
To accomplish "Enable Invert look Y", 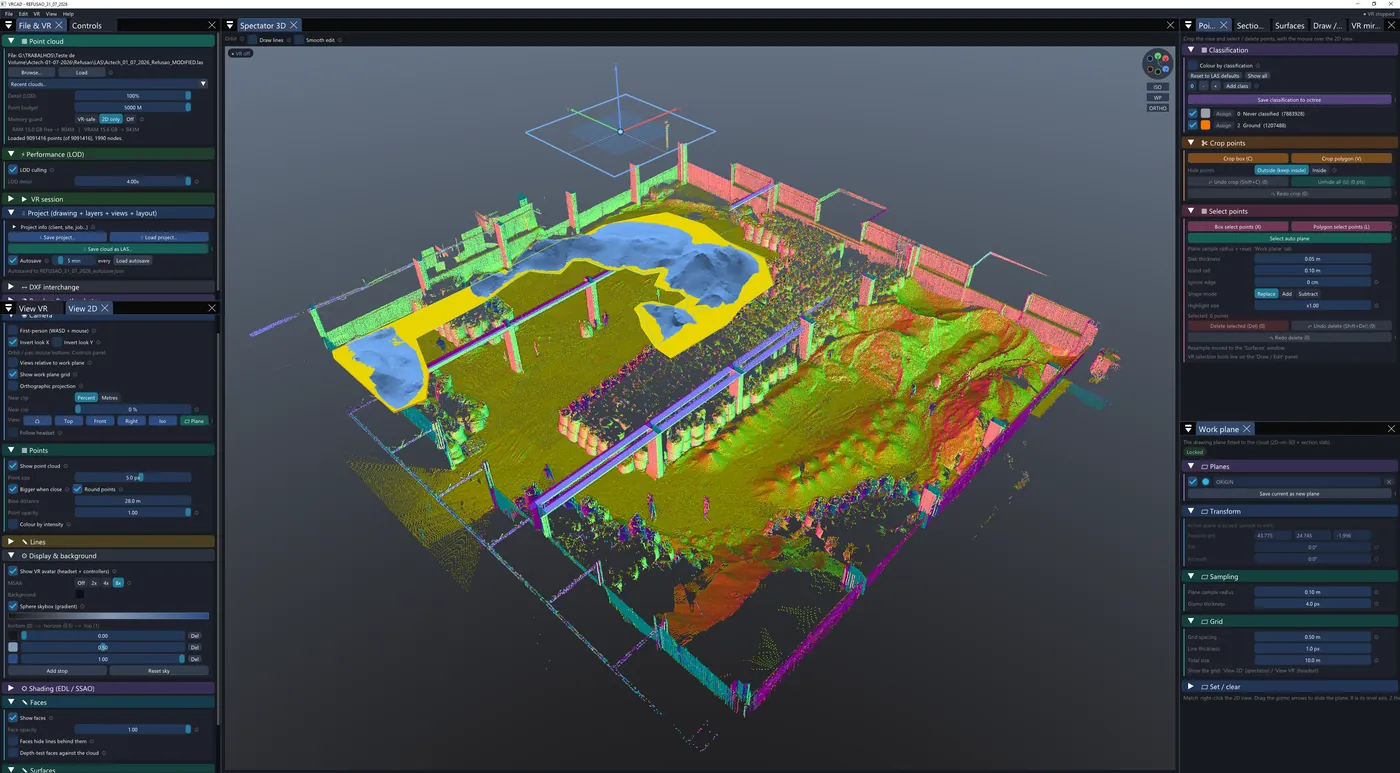I will (x=57, y=342).
